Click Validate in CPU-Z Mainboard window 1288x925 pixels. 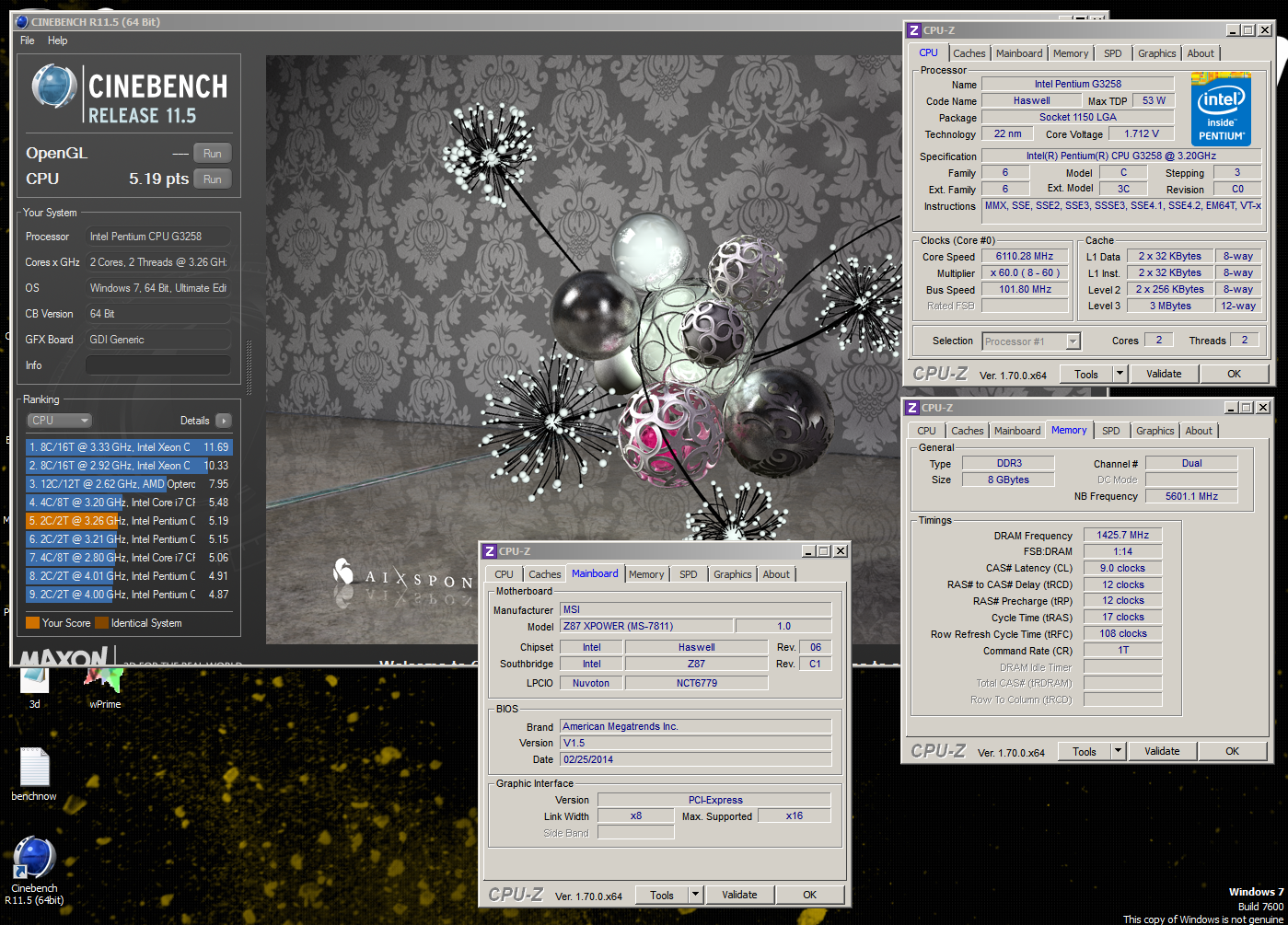pos(739,895)
